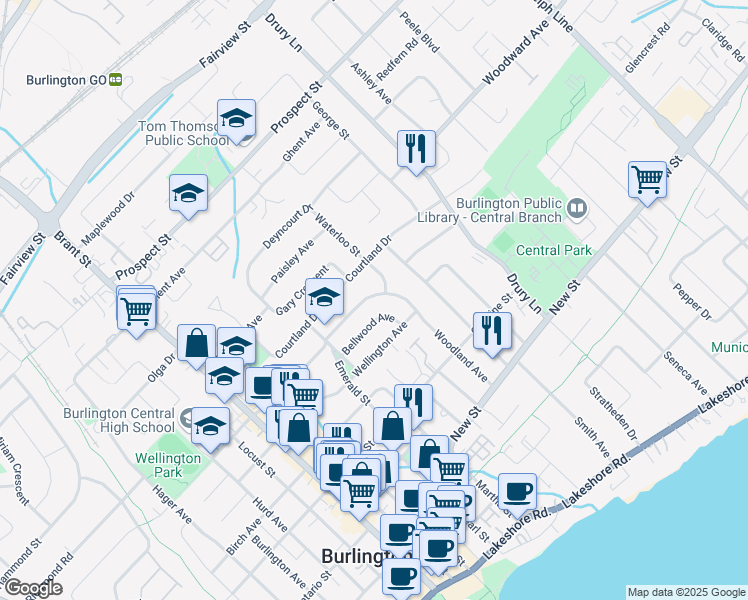748x600 pixels.
Task: Click the Pepper Dr street label
Action: tap(692, 301)
